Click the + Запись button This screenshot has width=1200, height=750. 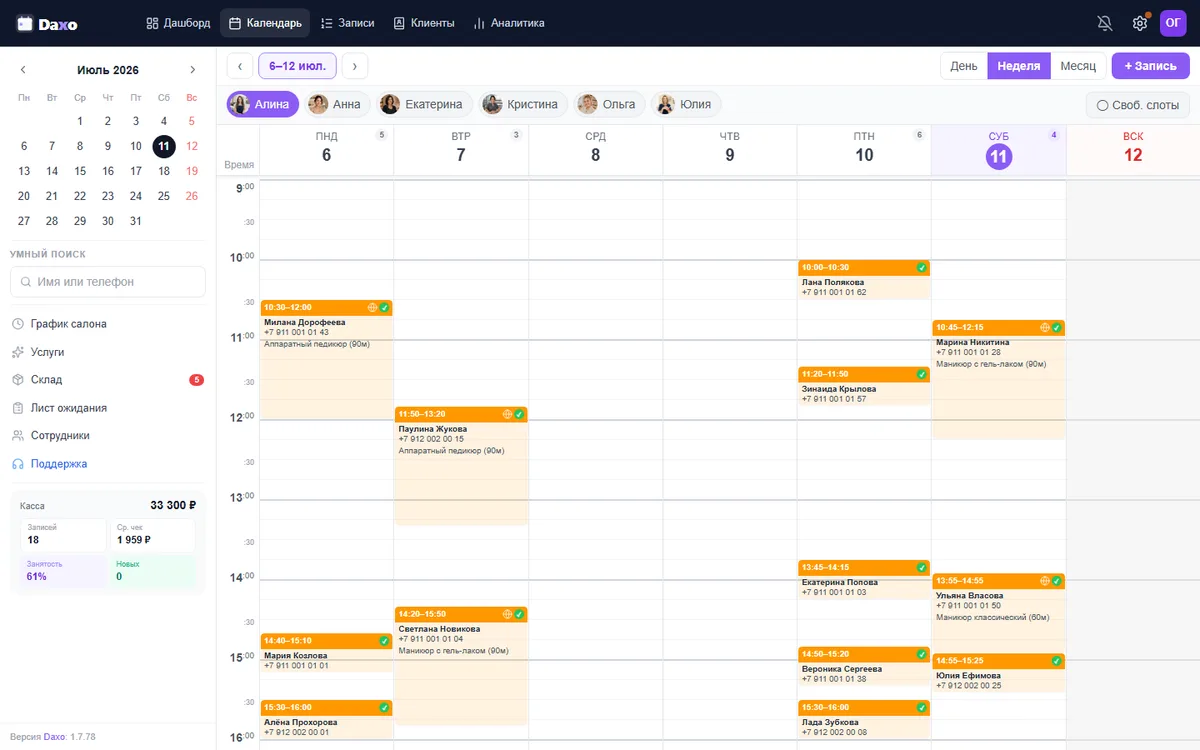(x=1150, y=66)
